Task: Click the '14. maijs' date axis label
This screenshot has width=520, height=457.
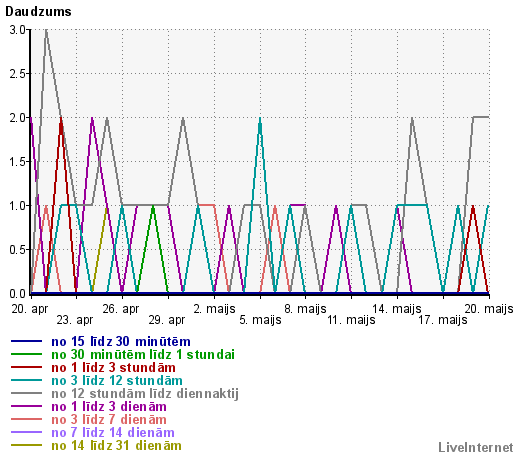Action: [397, 309]
